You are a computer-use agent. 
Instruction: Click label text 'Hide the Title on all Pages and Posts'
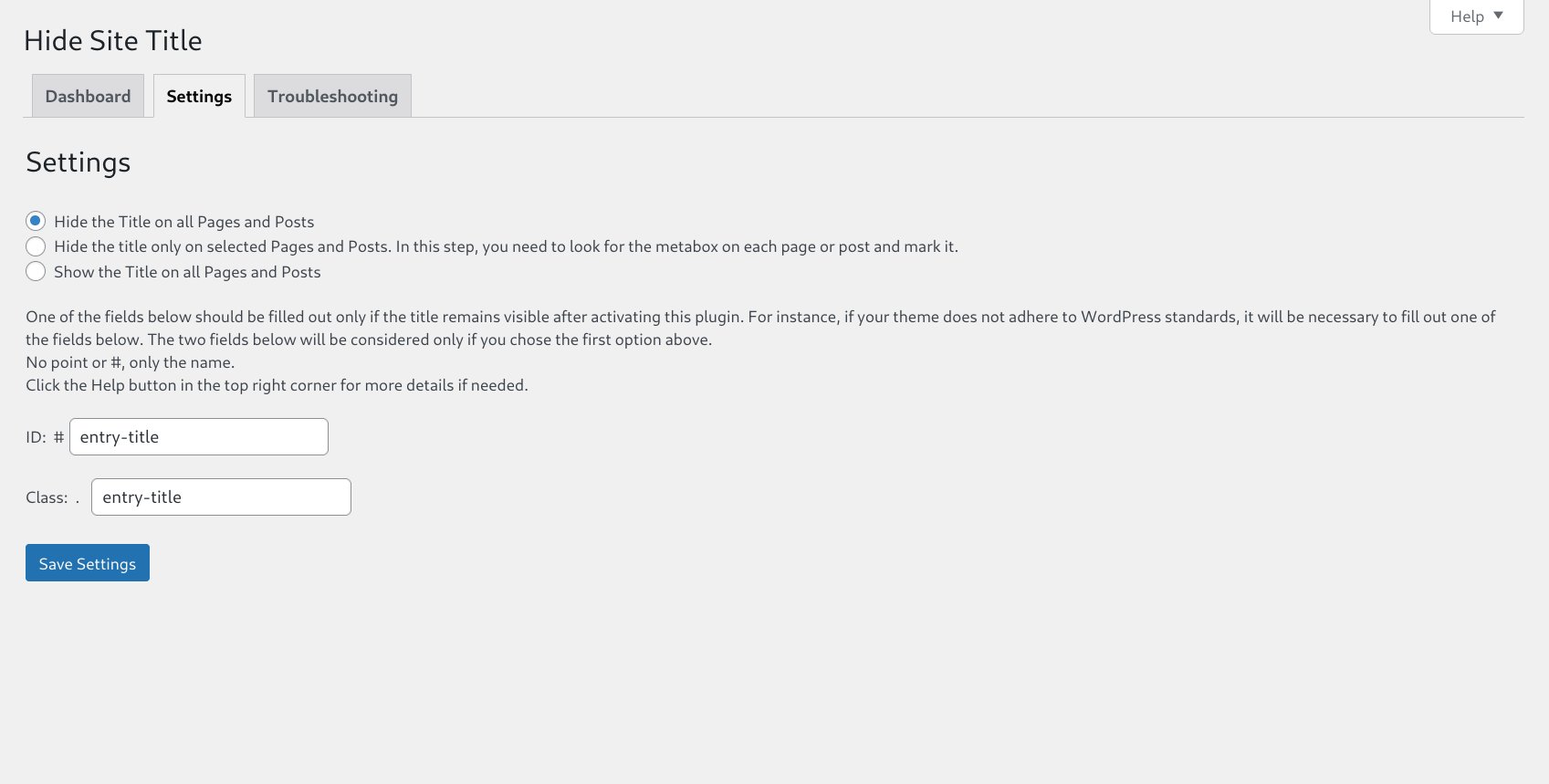pos(183,222)
